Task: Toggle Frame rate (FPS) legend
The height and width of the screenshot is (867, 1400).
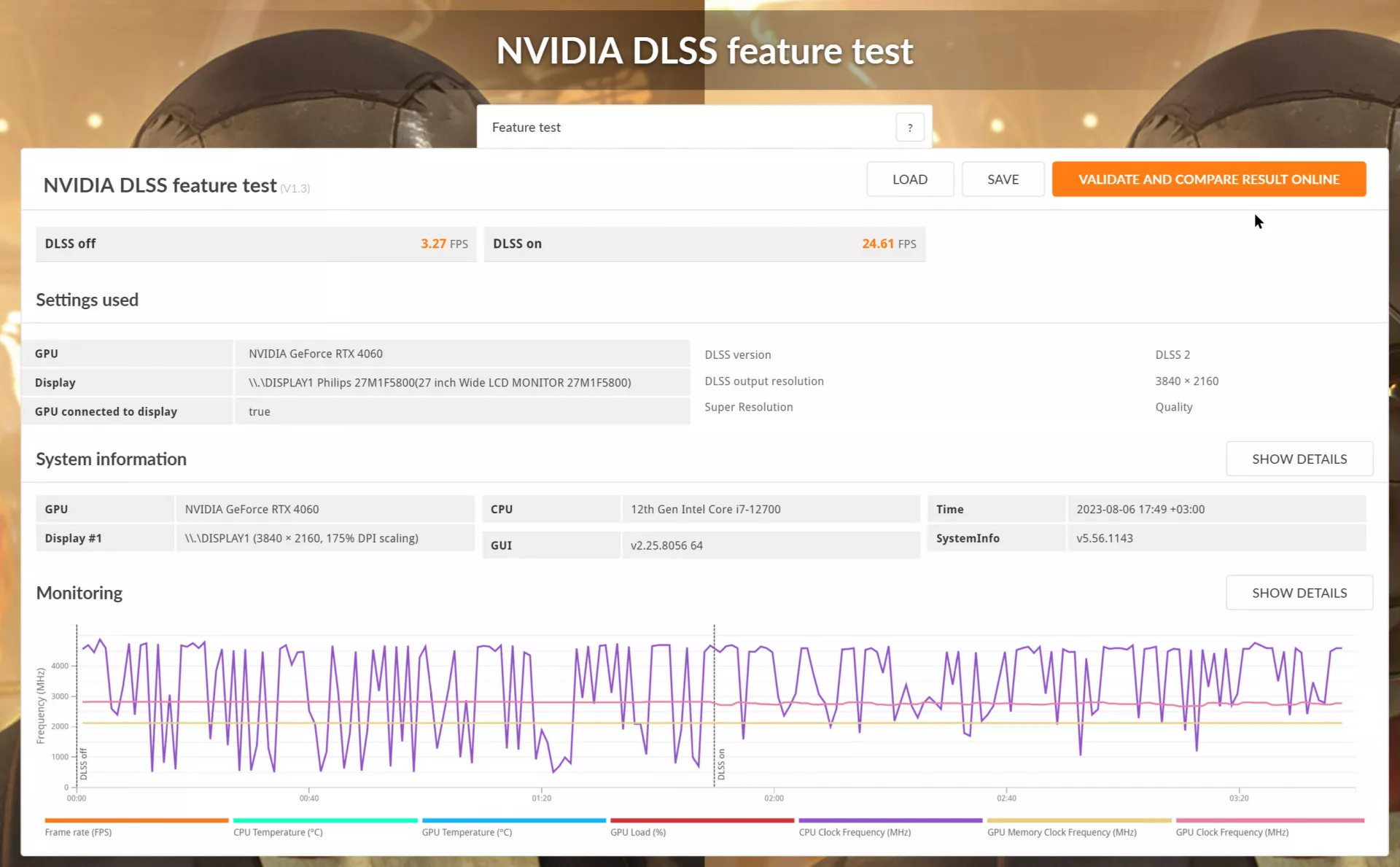Action: click(79, 832)
